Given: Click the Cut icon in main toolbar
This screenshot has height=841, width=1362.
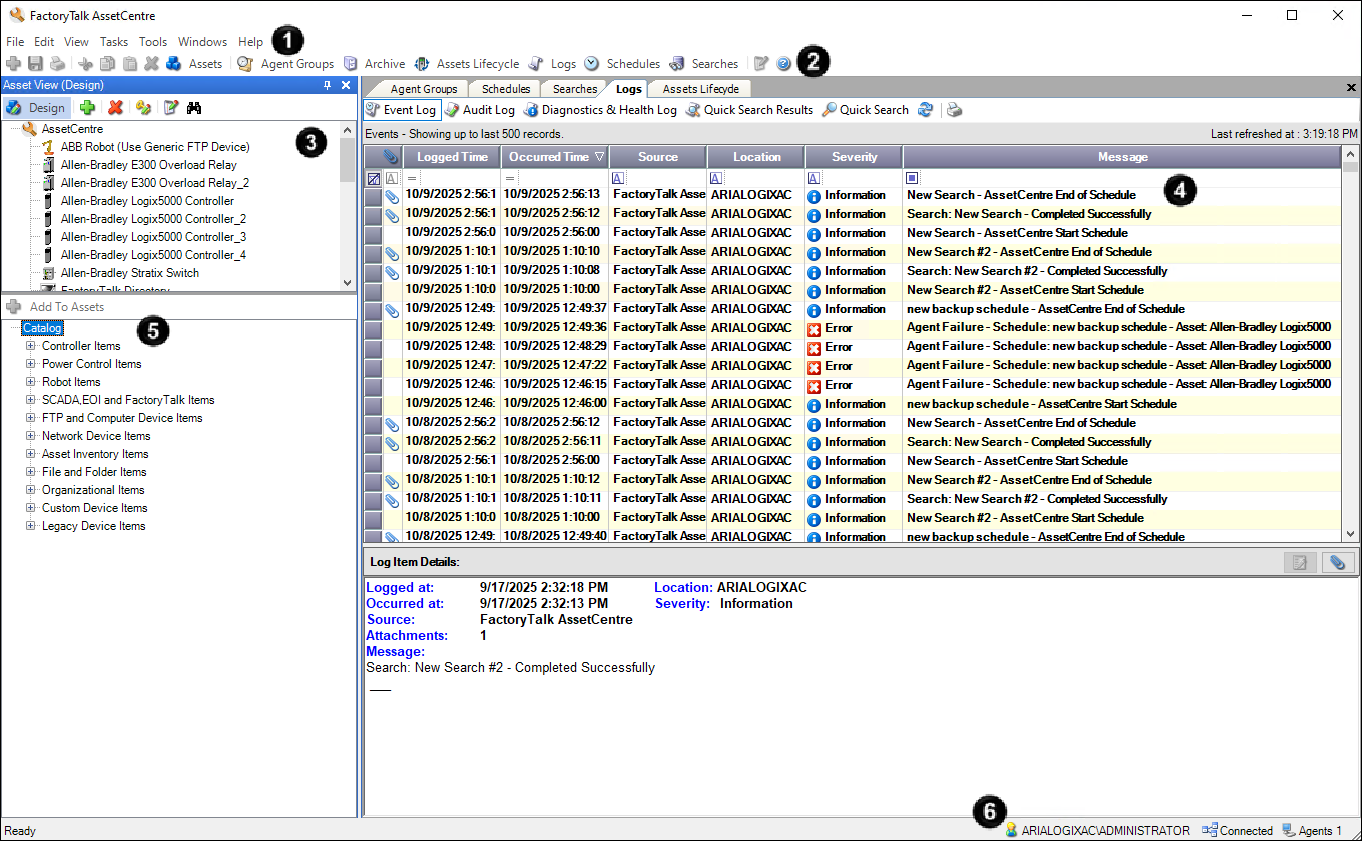Looking at the screenshot, I should click(86, 64).
